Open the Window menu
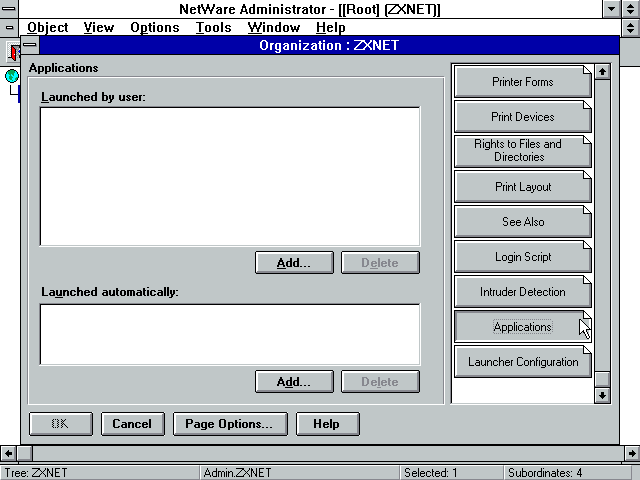This screenshot has height=480, width=640. pos(273,27)
